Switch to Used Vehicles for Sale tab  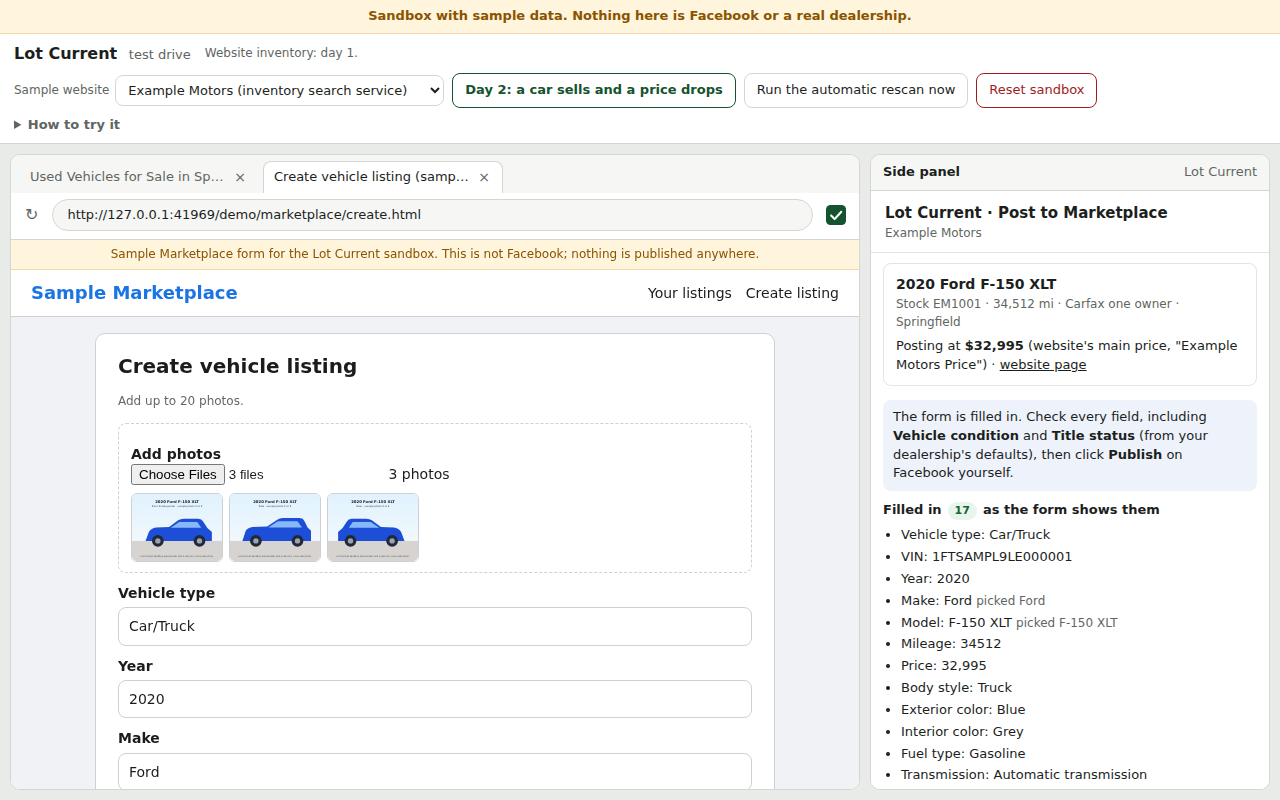(x=127, y=177)
